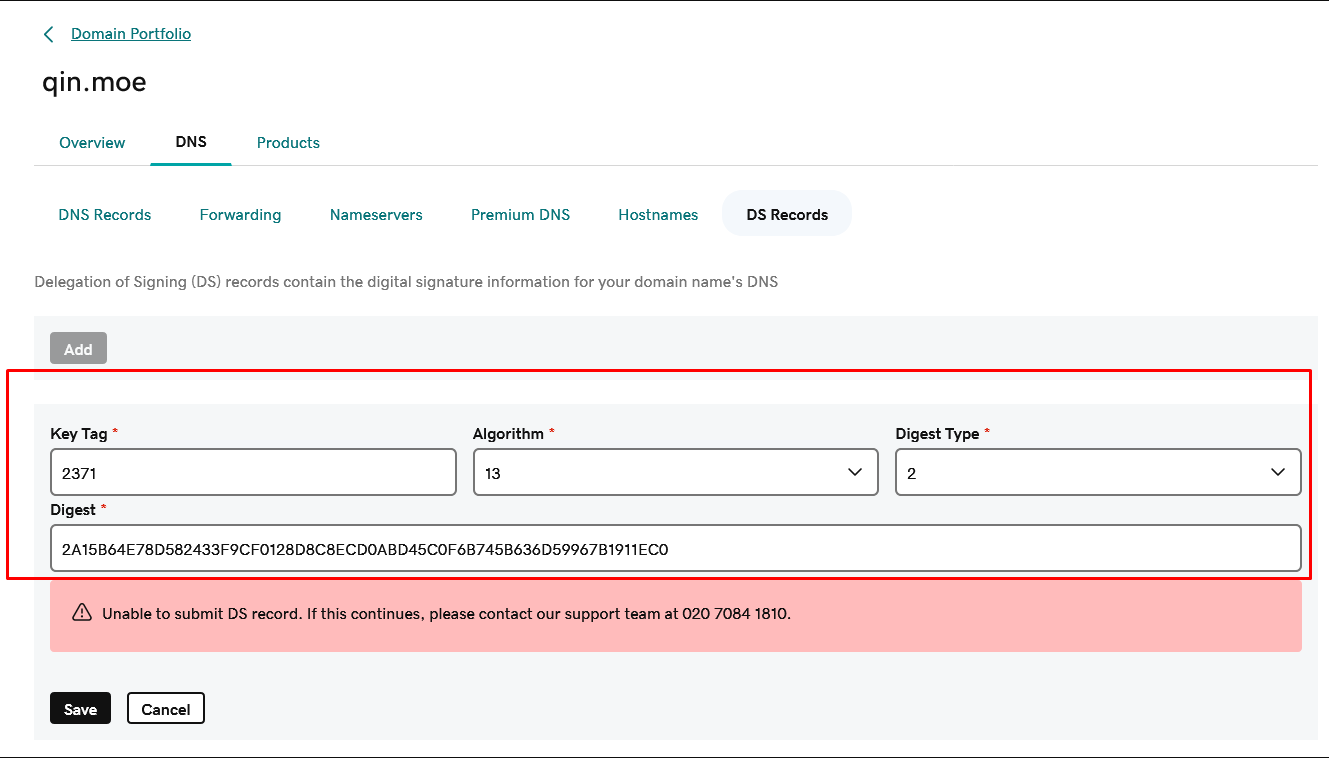Click the warning triangle icon

tap(82, 613)
